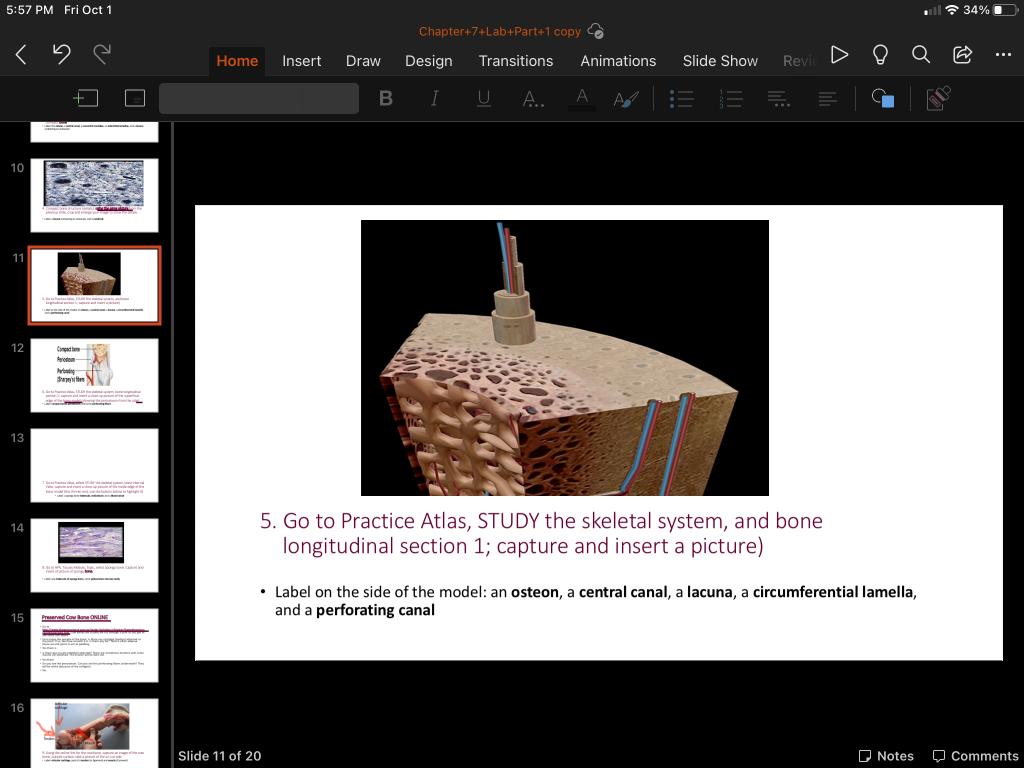Toggle bold formatting
Image resolution: width=1024 pixels, height=768 pixels.
386,98
